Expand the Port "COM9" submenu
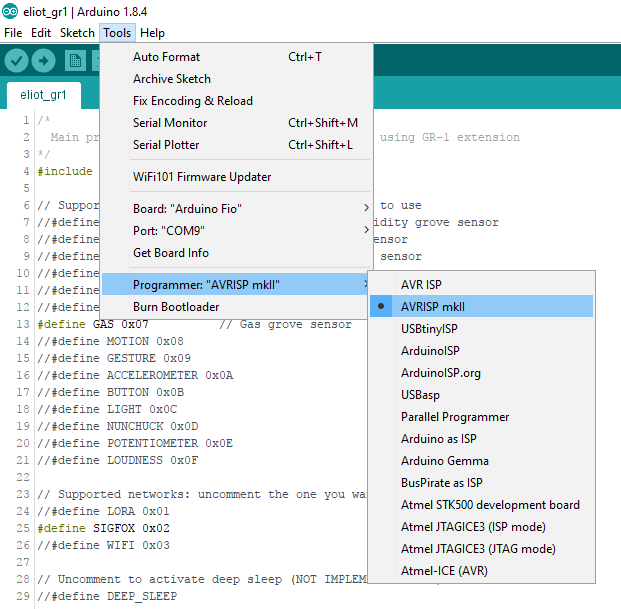 [x=236, y=230]
